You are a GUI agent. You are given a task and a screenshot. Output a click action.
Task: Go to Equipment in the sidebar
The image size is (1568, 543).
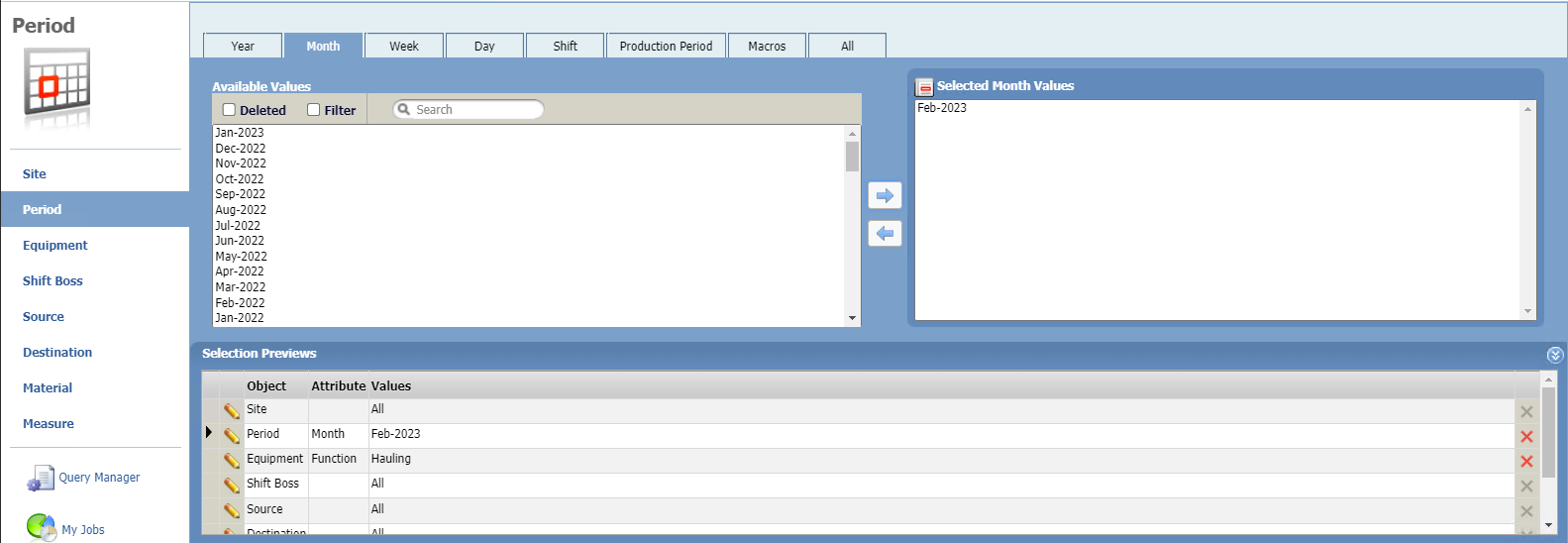(x=55, y=246)
